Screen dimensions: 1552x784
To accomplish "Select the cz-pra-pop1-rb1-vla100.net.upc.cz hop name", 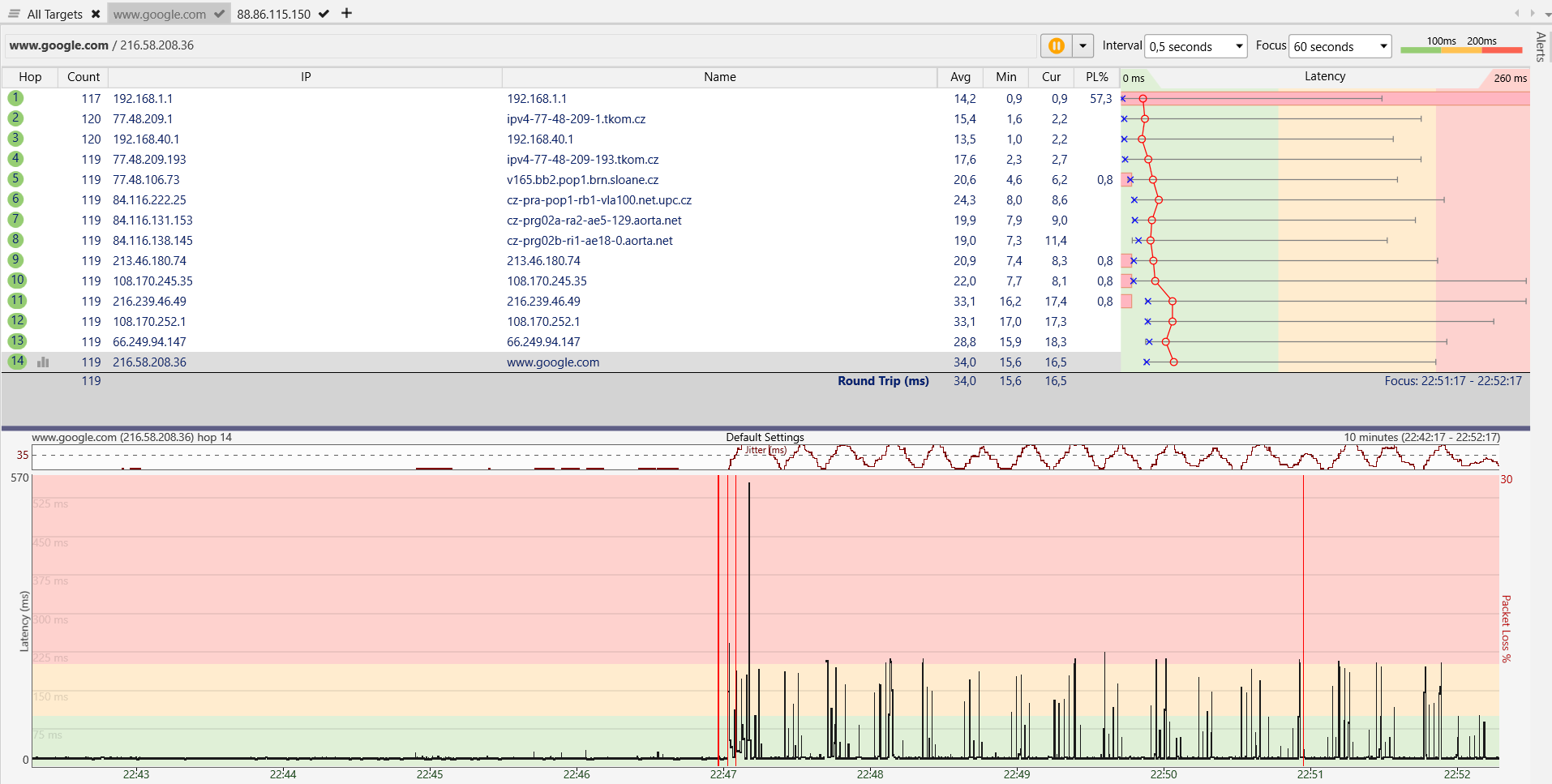I will [598, 200].
